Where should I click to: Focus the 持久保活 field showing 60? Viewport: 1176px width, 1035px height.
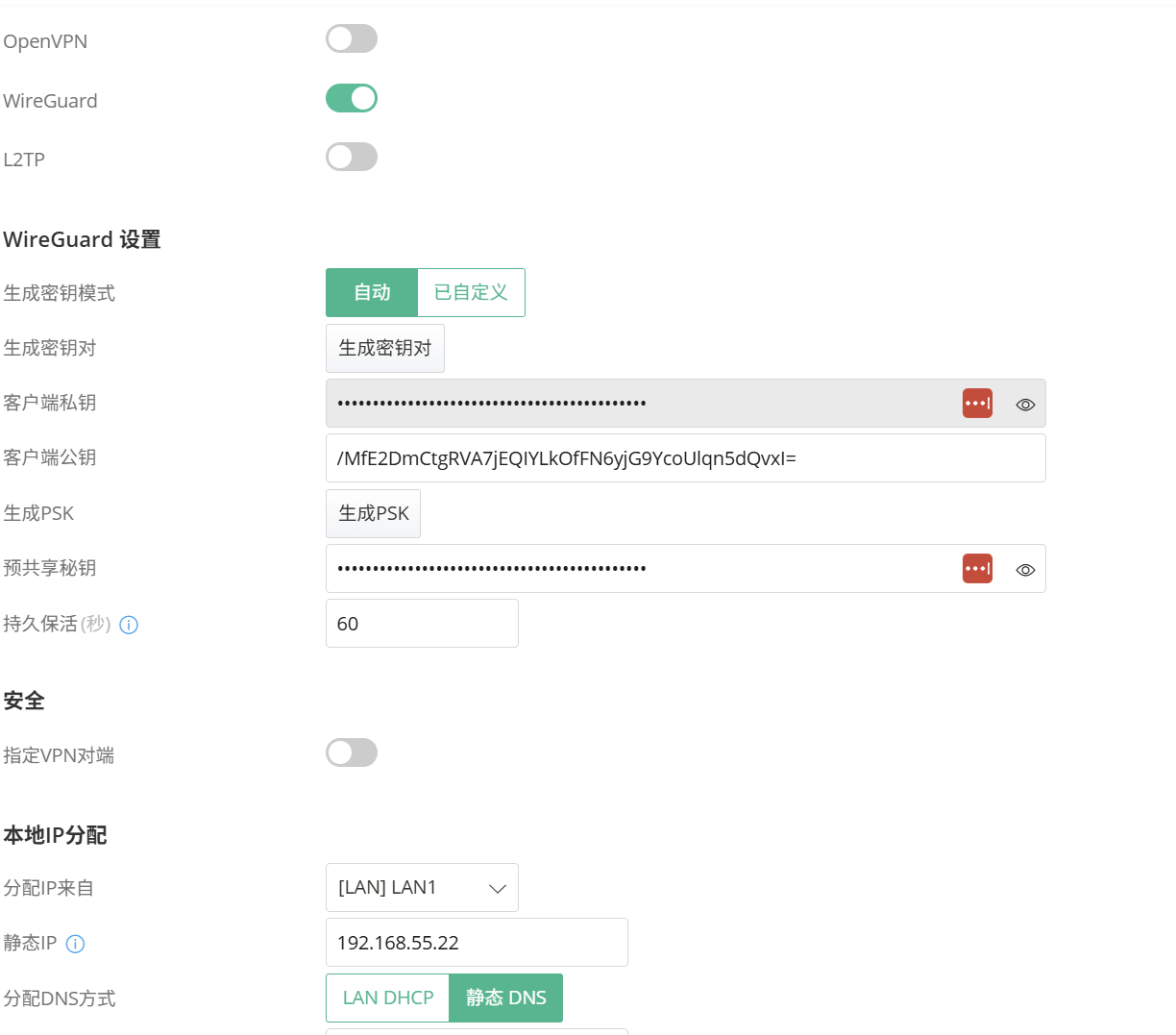click(422, 623)
